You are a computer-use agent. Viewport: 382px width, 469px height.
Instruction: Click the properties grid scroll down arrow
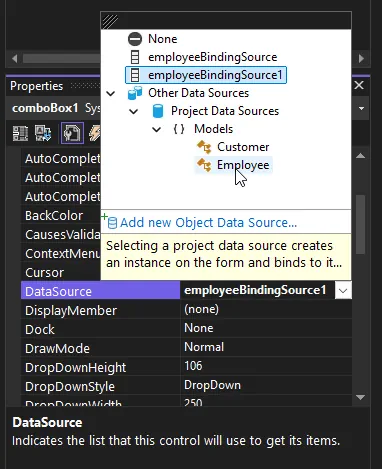click(360, 397)
